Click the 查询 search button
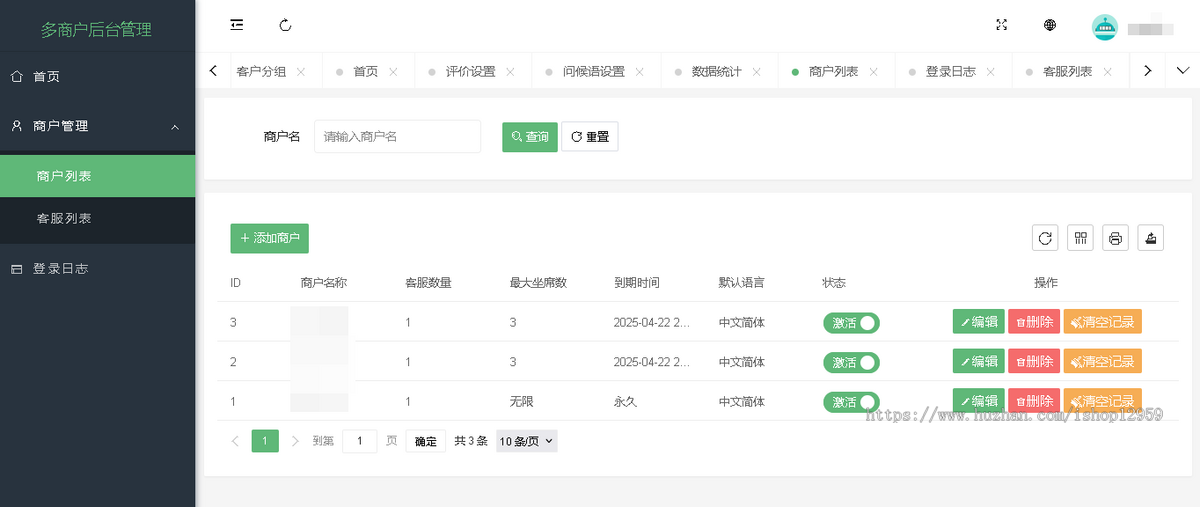Screen dimensions: 1200x507 coord(529,137)
